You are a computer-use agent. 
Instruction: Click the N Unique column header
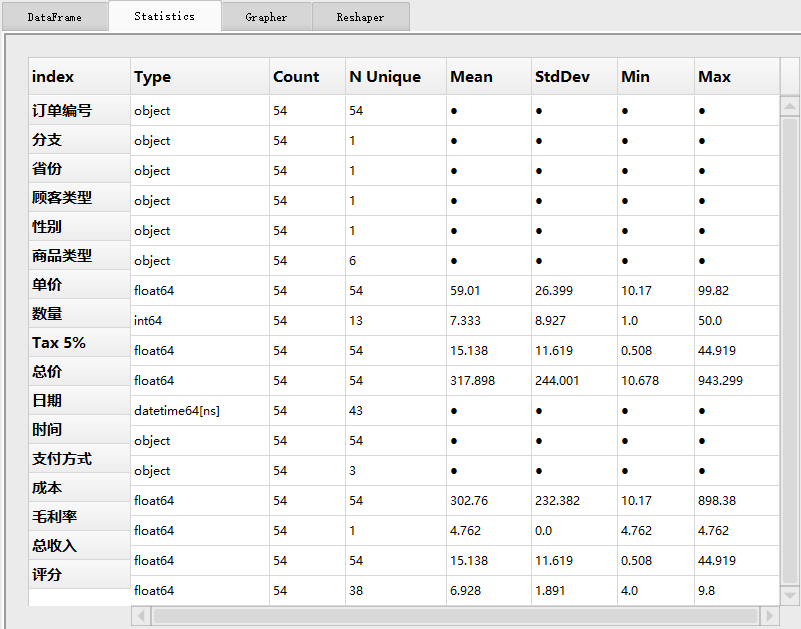coord(396,77)
